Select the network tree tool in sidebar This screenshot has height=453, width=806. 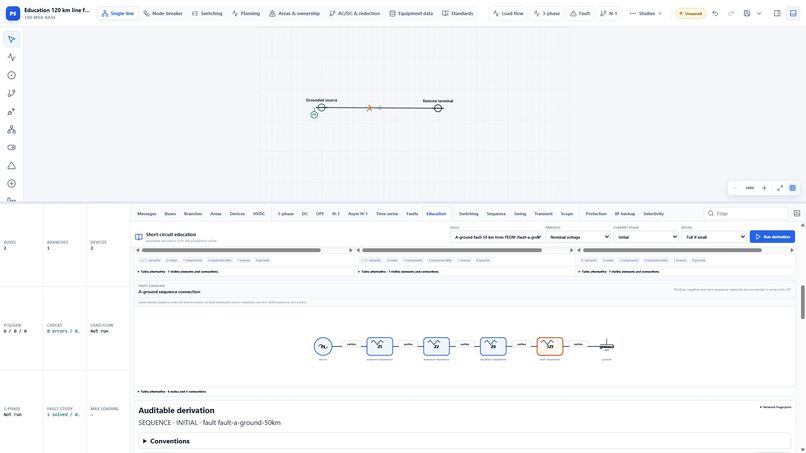11,130
